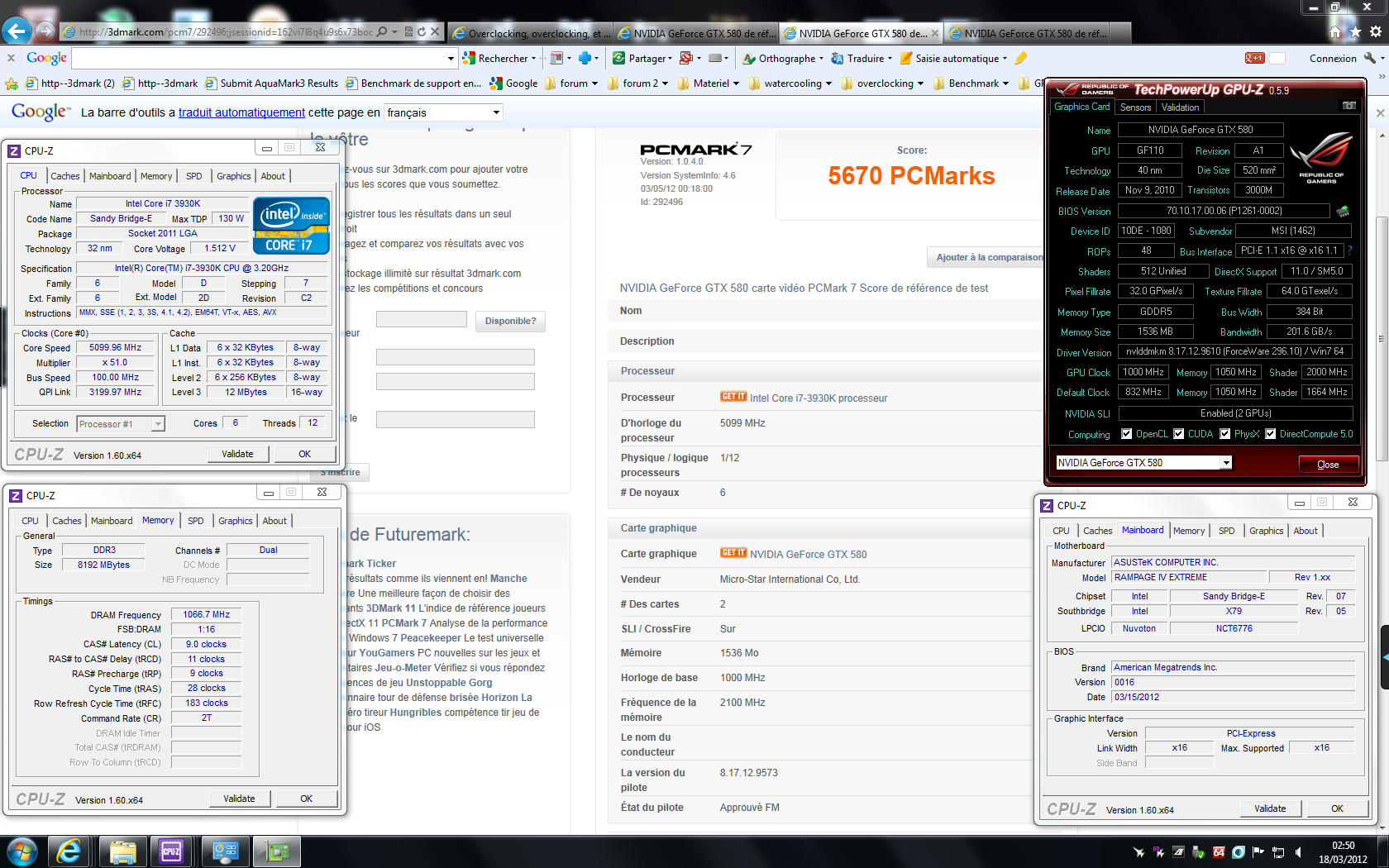Click the Add to Favorites bar star icon
This screenshot has width=1389, height=868.
tap(12, 83)
